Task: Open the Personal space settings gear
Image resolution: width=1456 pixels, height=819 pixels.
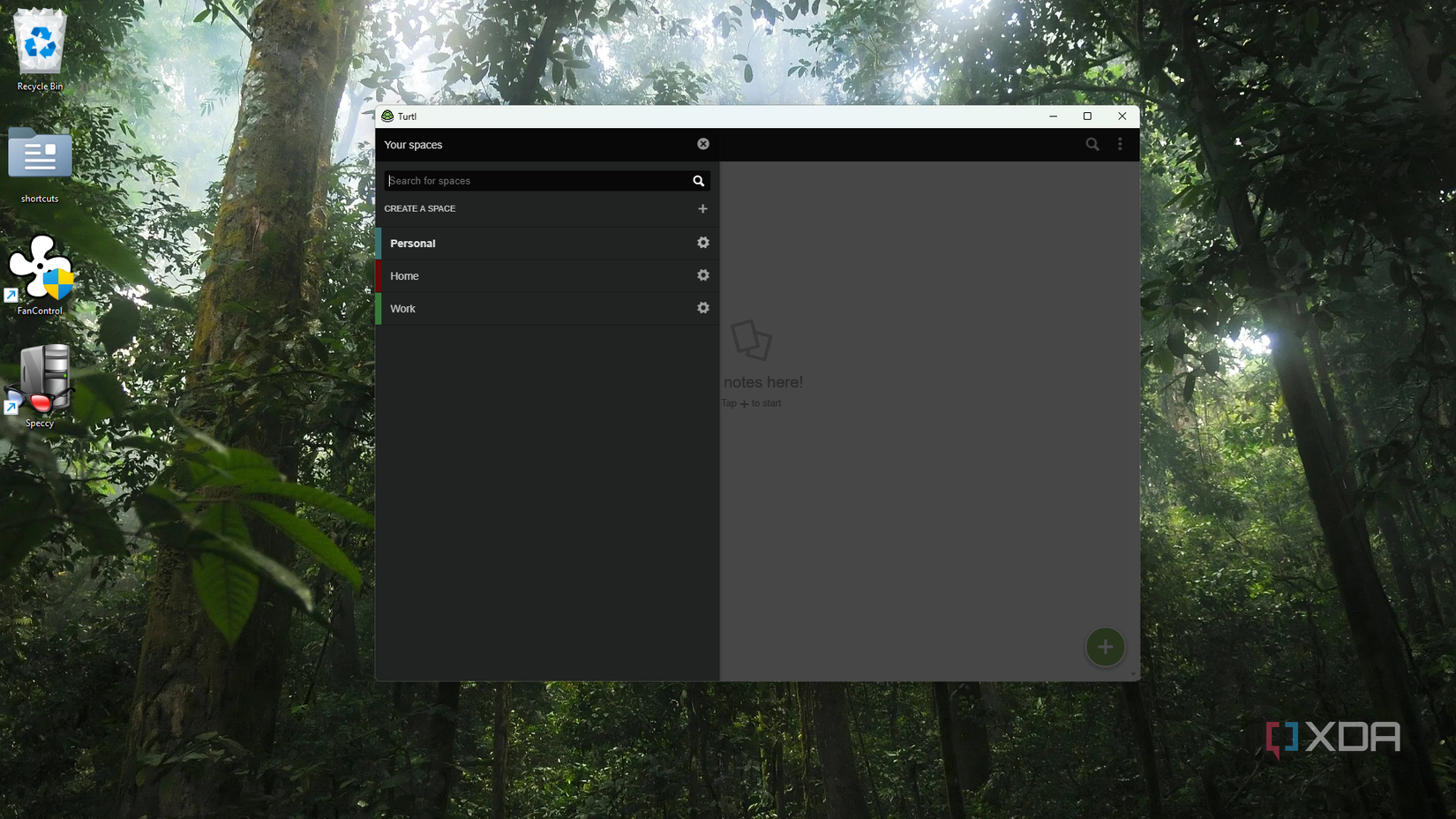Action: click(702, 243)
